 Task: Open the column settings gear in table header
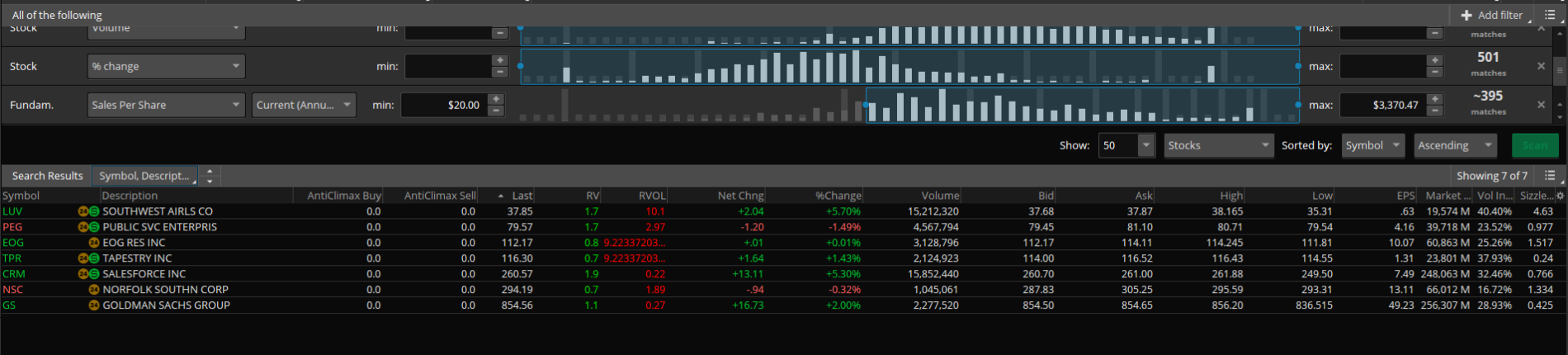click(x=1560, y=196)
